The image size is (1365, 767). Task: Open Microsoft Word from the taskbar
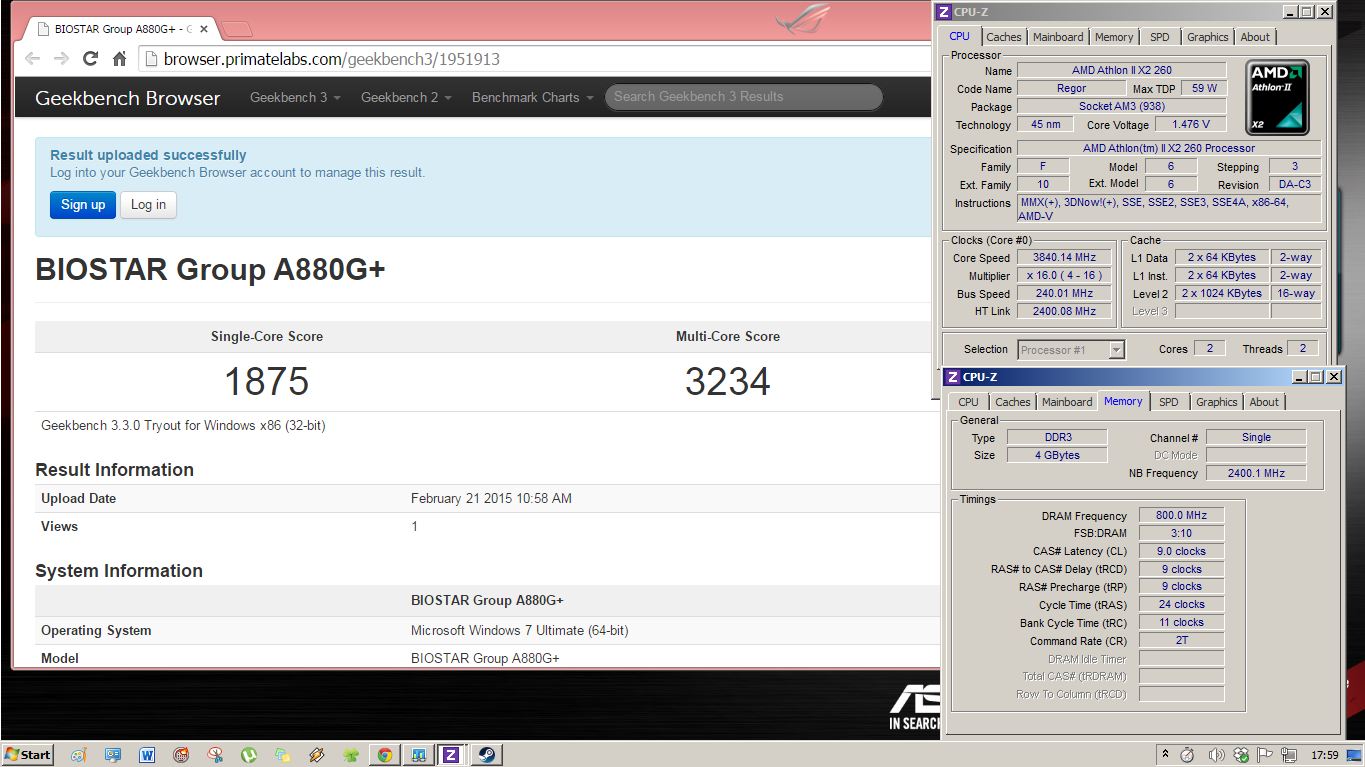tap(147, 755)
